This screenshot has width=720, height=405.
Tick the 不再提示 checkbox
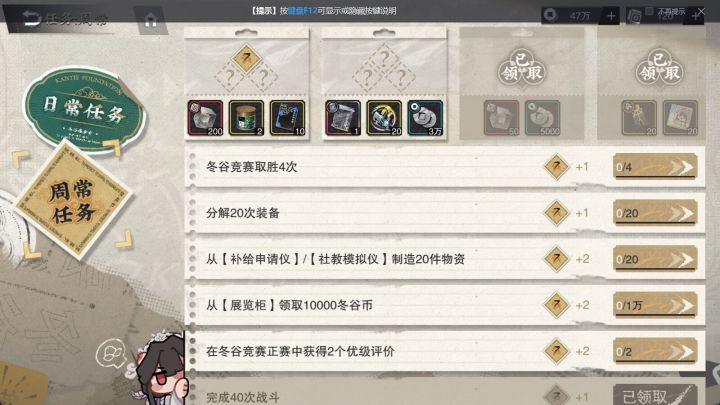click(x=649, y=11)
